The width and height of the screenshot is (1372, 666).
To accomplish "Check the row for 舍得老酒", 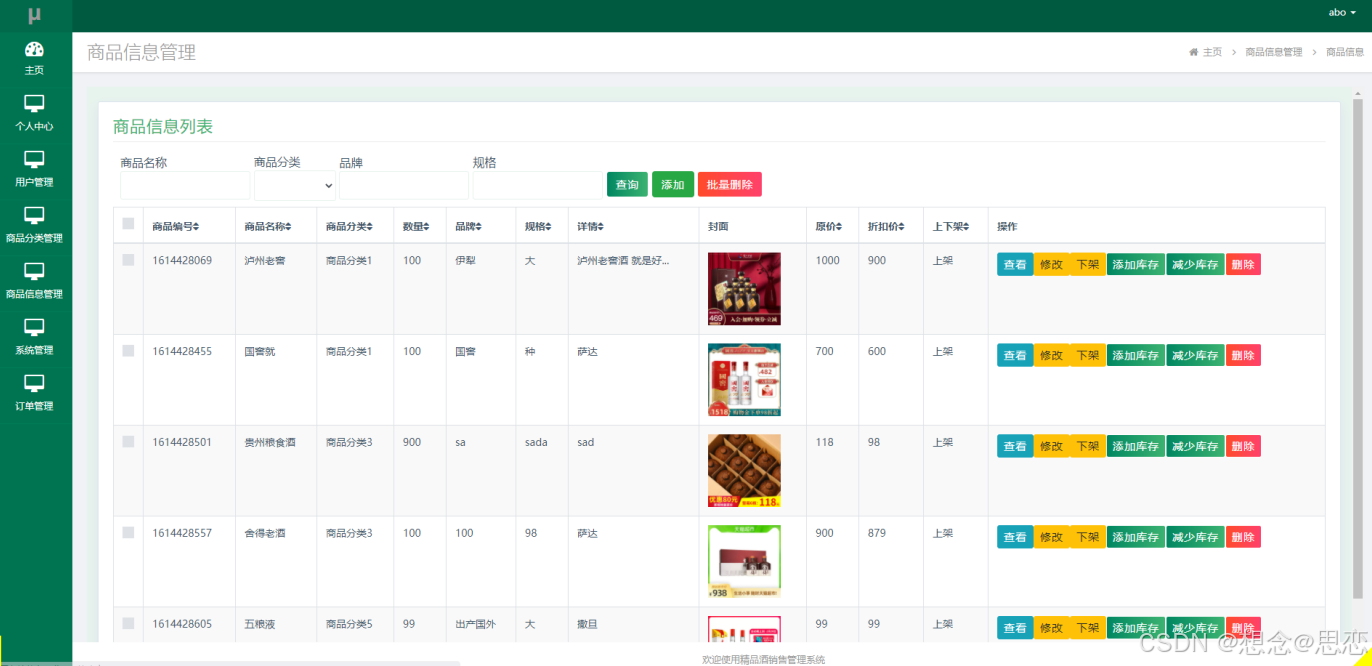I will coord(128,533).
